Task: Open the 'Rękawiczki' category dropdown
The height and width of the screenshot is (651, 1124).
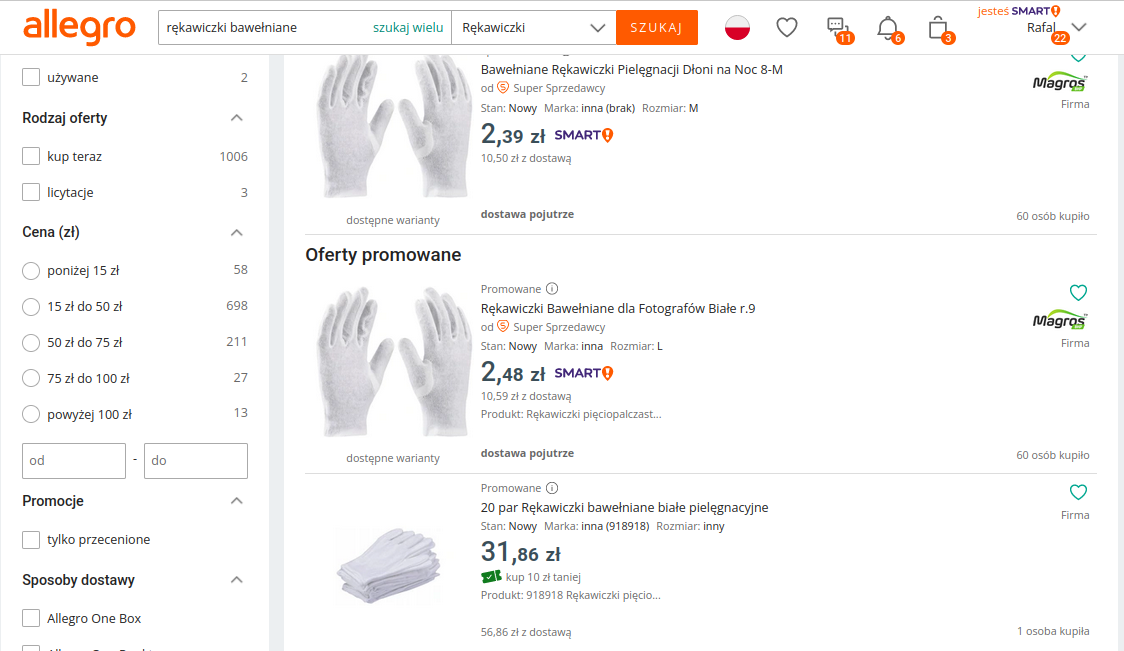Action: click(533, 28)
